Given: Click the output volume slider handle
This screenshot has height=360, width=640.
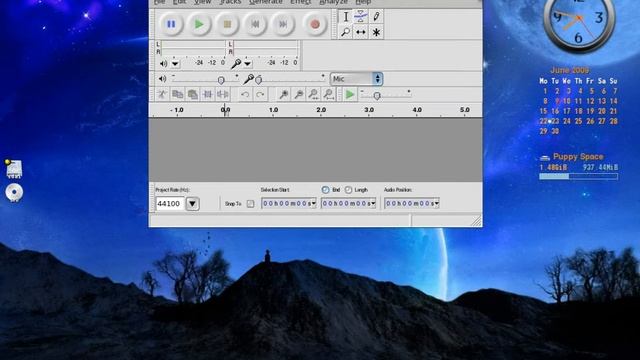Looking at the screenshot, I should (221, 80).
